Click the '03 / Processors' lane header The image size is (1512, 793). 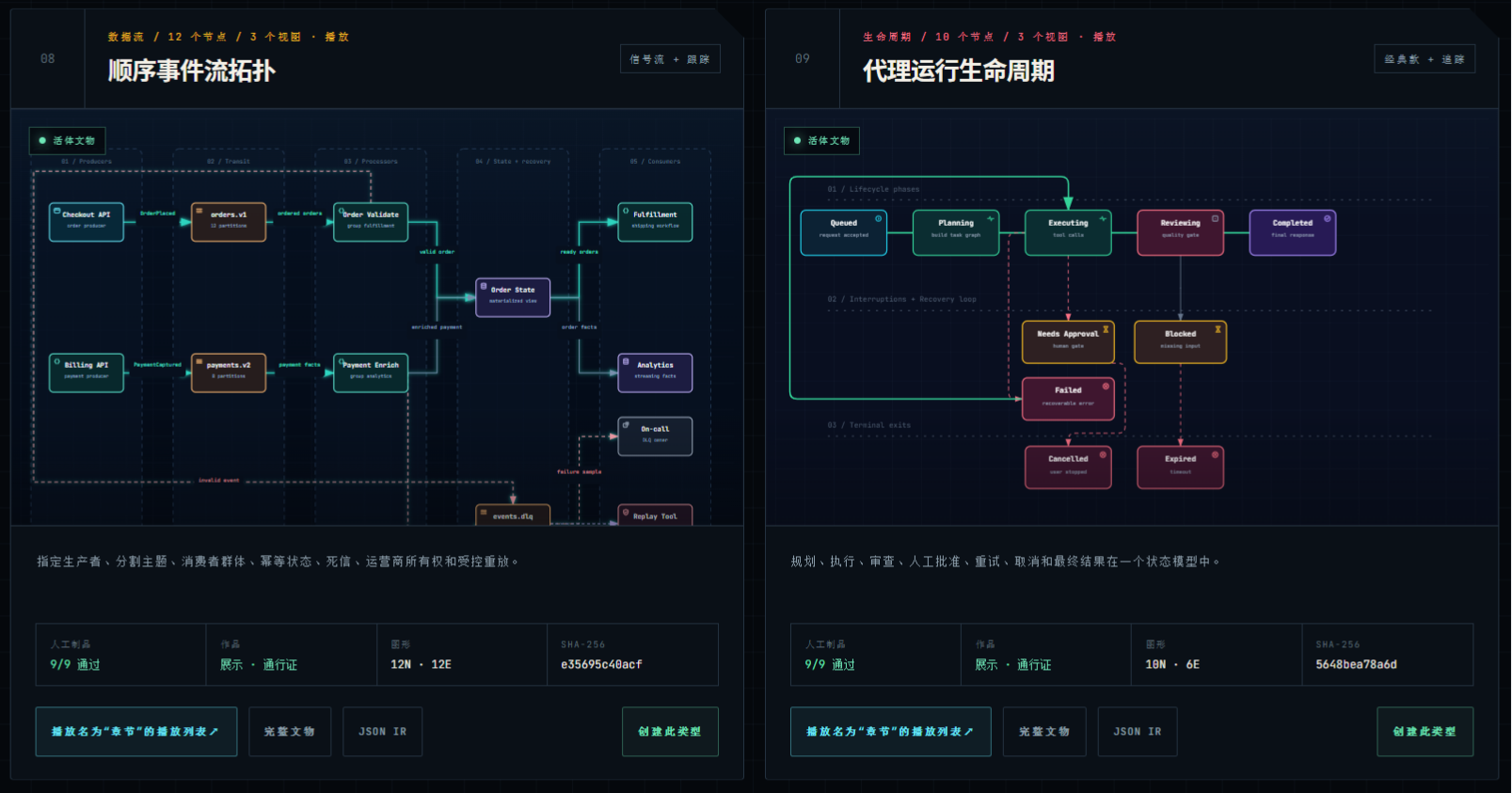[x=371, y=162]
